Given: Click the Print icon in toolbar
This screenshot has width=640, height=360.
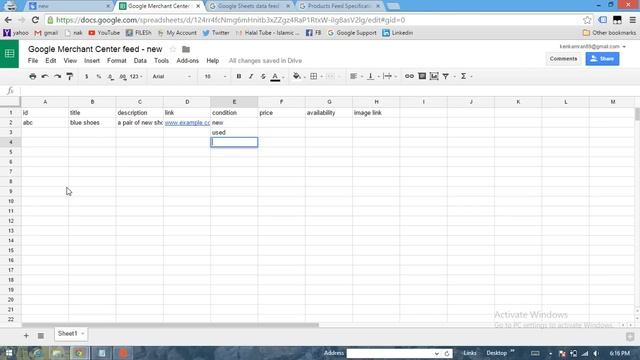Looking at the screenshot, I should pyautogui.click(x=33, y=76).
